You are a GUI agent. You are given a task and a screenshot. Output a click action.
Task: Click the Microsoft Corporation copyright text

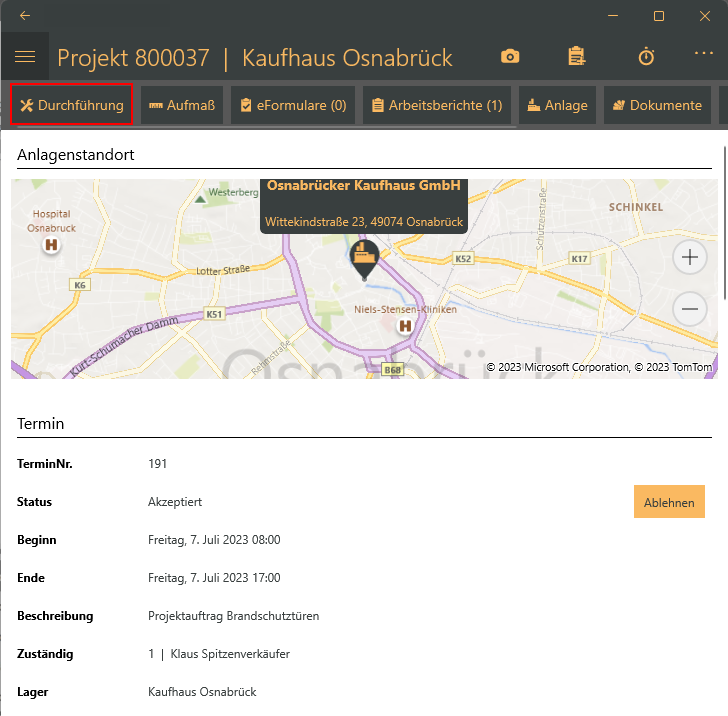pos(558,367)
